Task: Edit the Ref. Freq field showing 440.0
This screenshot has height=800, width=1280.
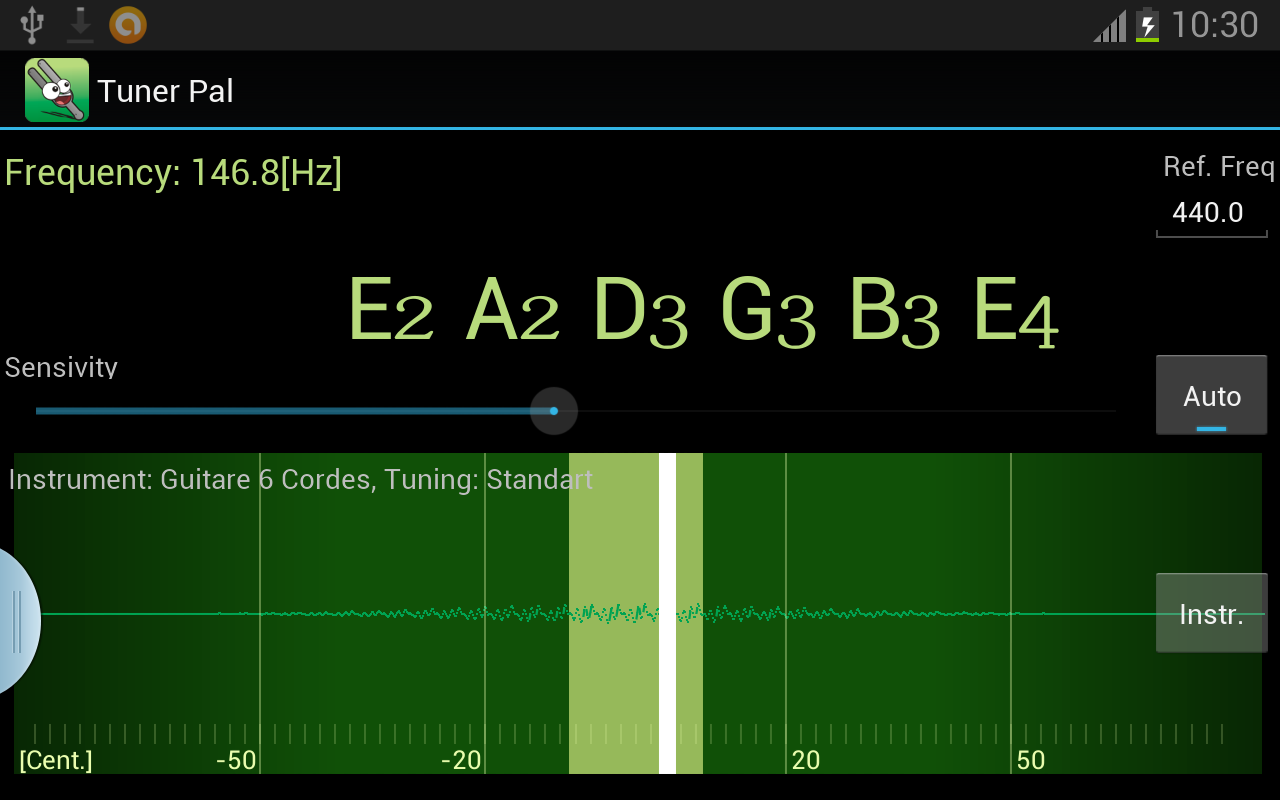Action: 1211,213
